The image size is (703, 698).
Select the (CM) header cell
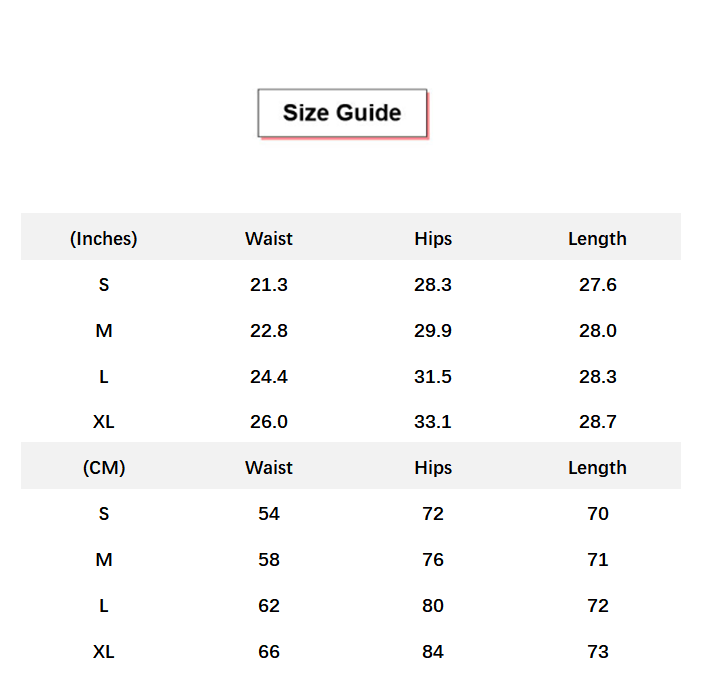(104, 467)
